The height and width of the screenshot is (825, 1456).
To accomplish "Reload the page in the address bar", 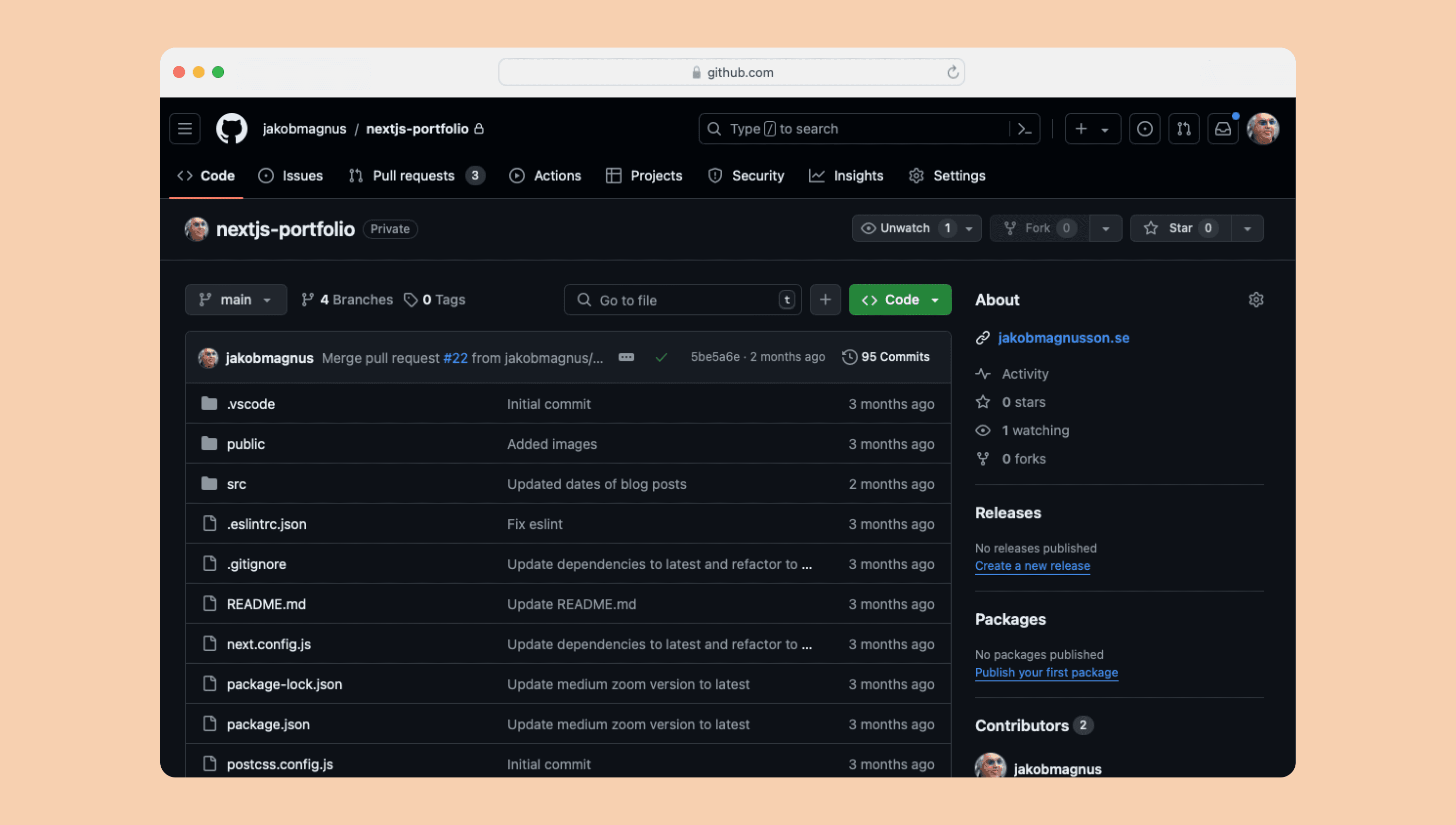I will pyautogui.click(x=952, y=72).
